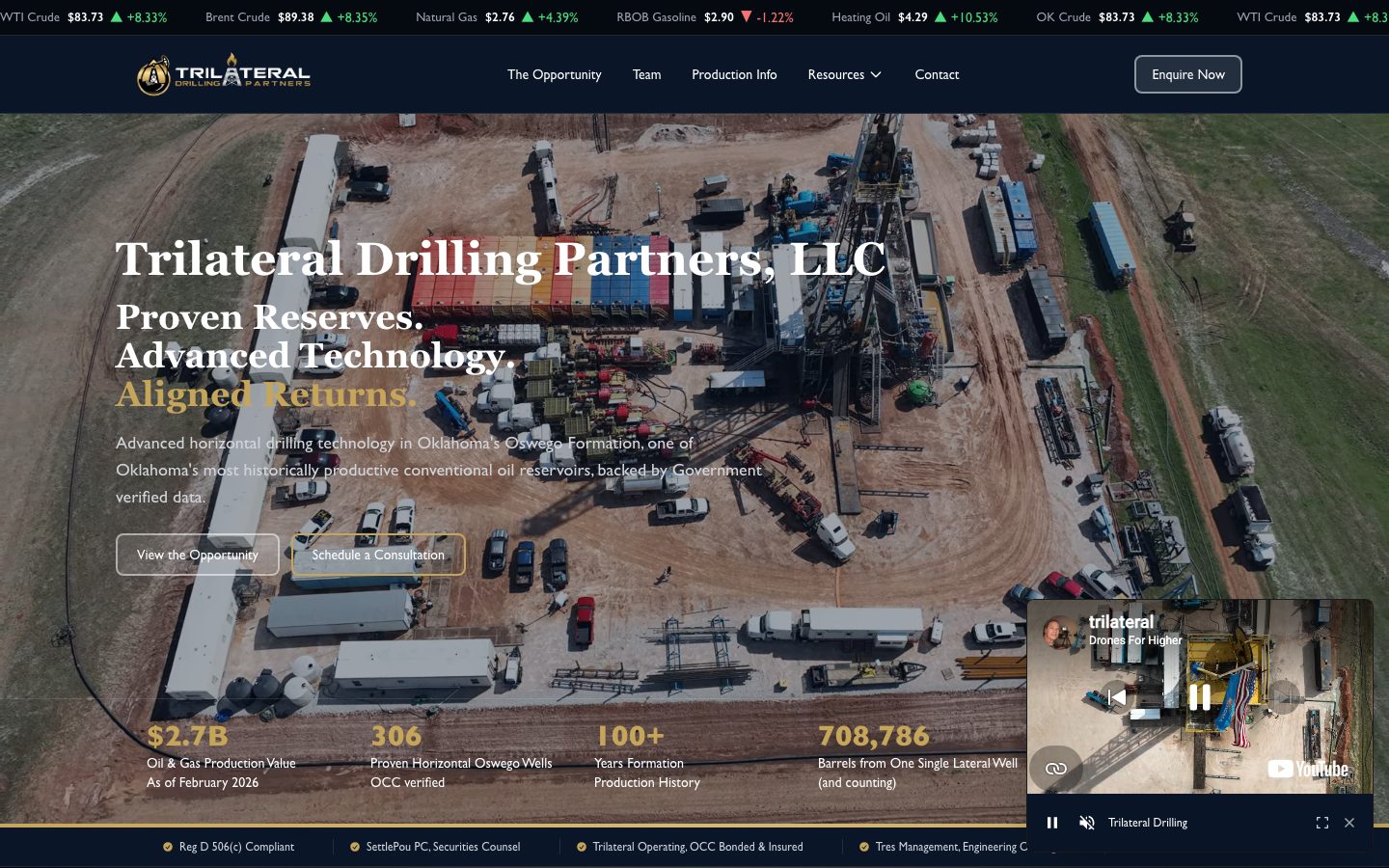Skip to the previous video in the player
1389x868 pixels.
coord(1117,696)
